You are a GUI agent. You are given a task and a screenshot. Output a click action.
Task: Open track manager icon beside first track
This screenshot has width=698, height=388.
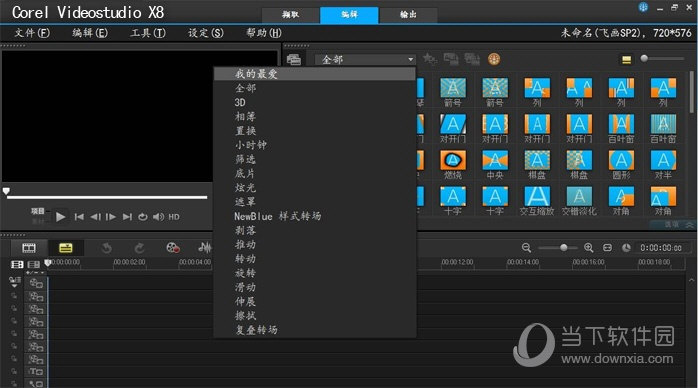pos(15,282)
